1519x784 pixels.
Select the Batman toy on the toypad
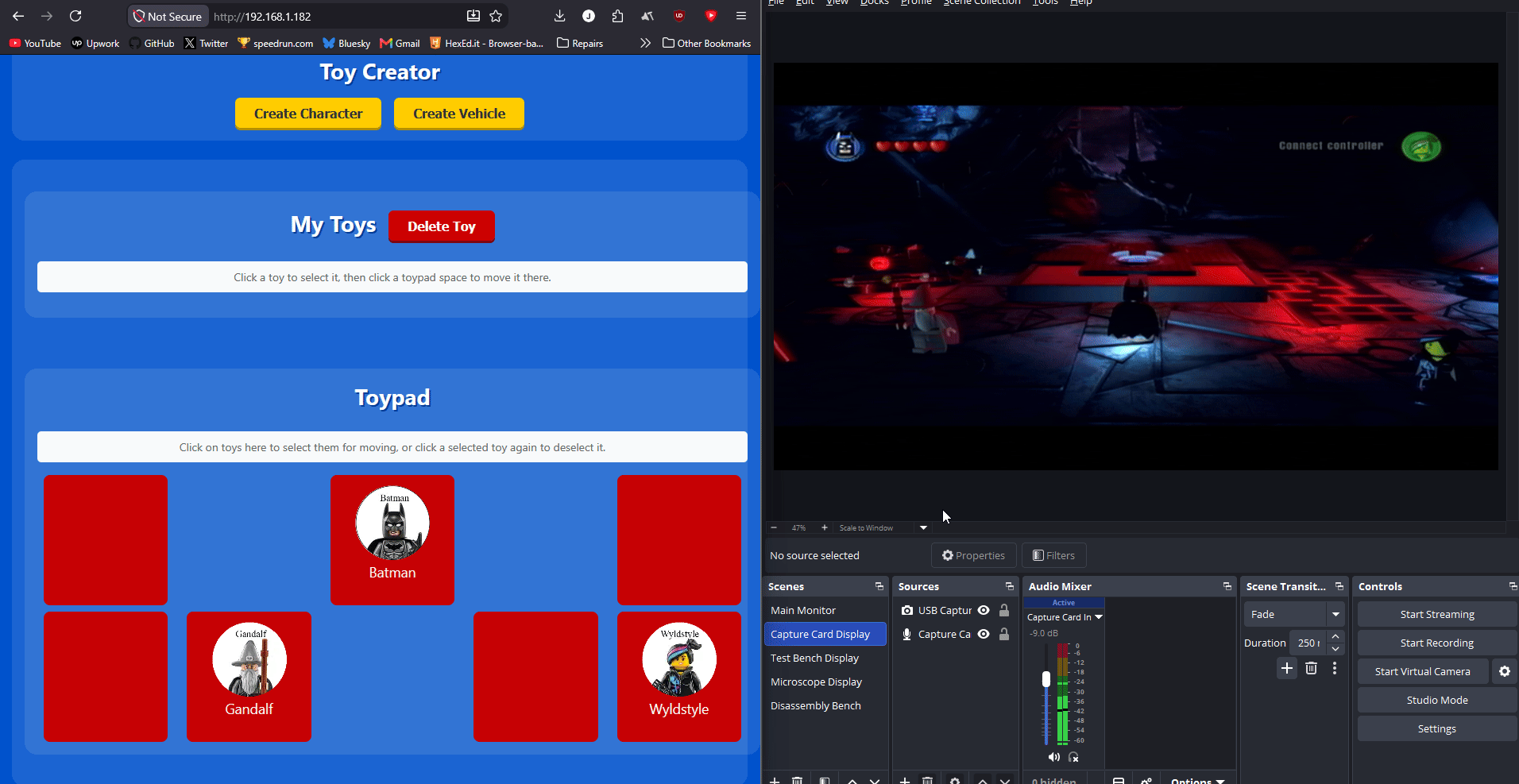[392, 539]
